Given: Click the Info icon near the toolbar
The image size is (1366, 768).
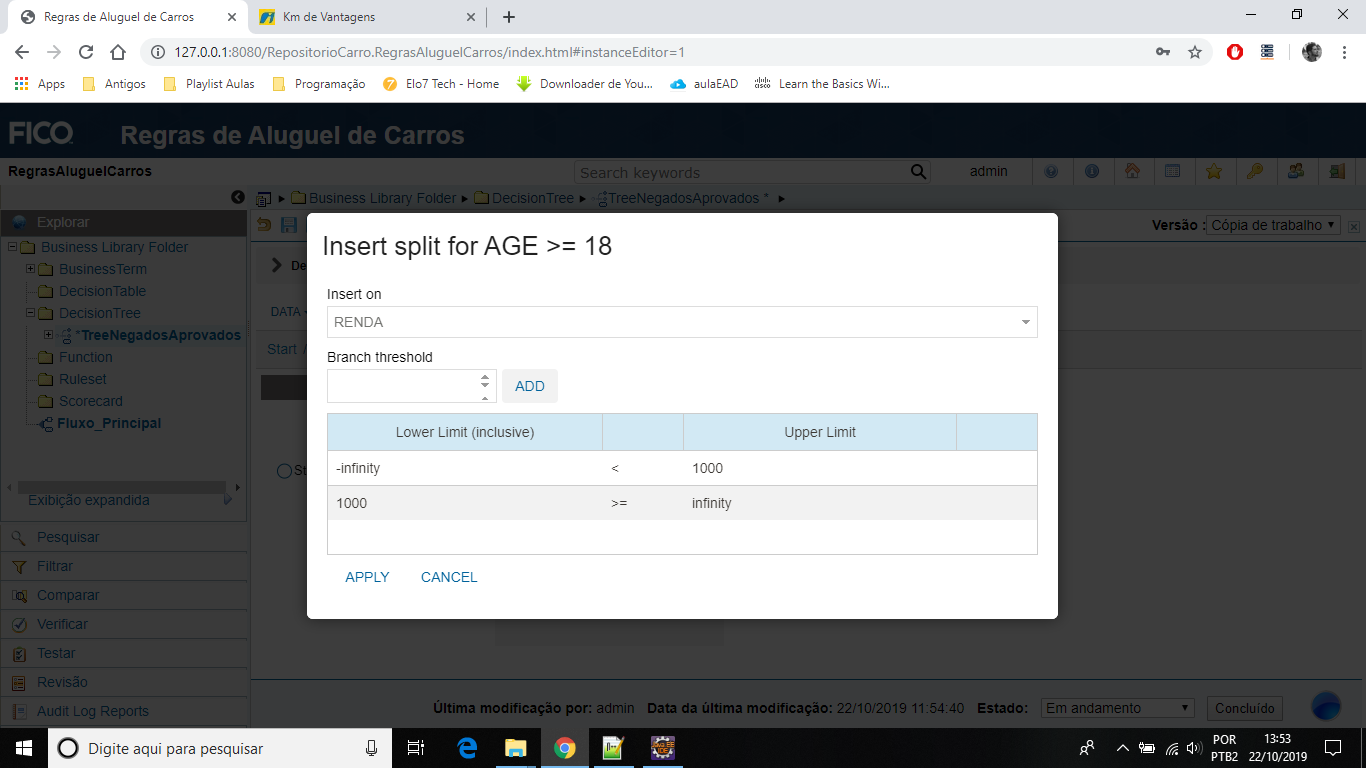Looking at the screenshot, I should (1093, 171).
